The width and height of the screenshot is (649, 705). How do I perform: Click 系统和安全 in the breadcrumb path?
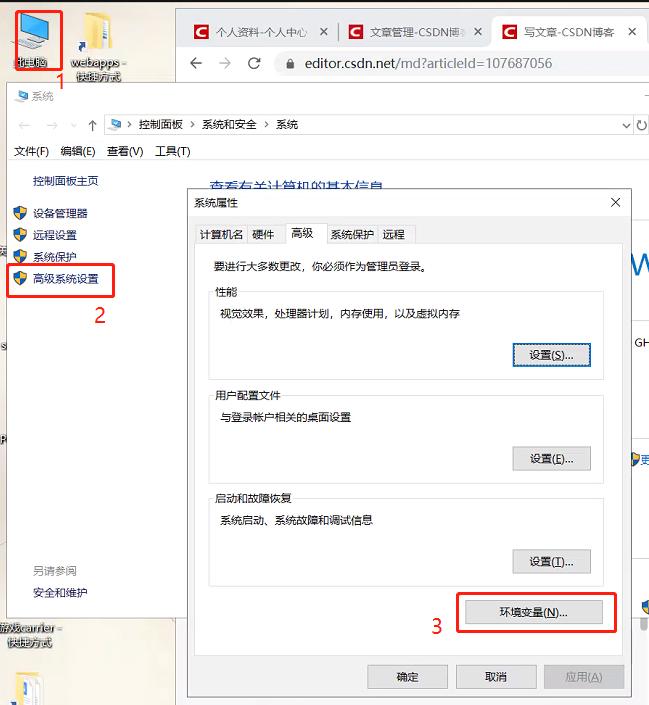coord(229,125)
